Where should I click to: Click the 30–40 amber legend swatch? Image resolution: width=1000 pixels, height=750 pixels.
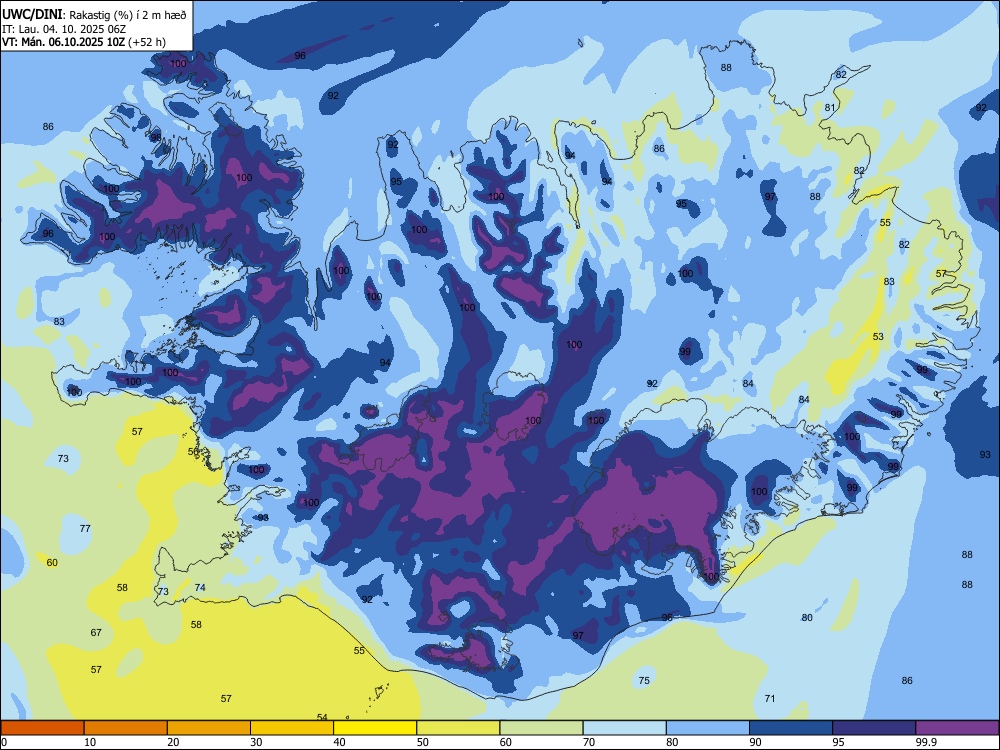[x=292, y=728]
